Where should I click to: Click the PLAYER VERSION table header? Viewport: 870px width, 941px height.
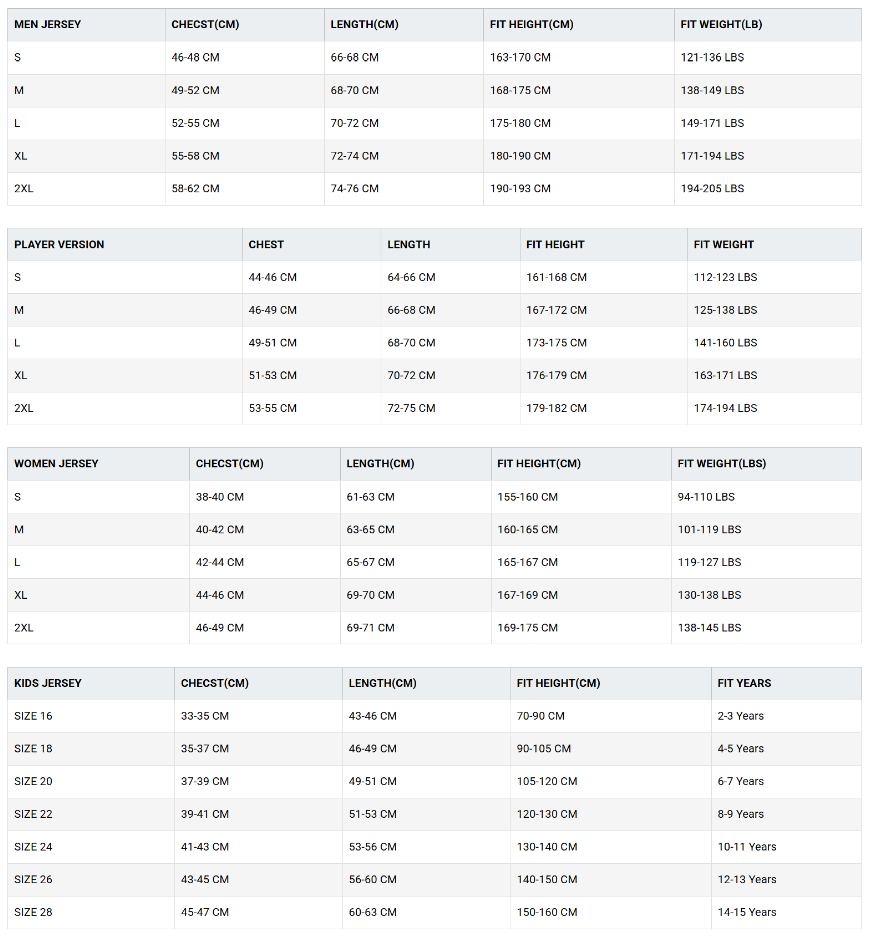[x=59, y=244]
